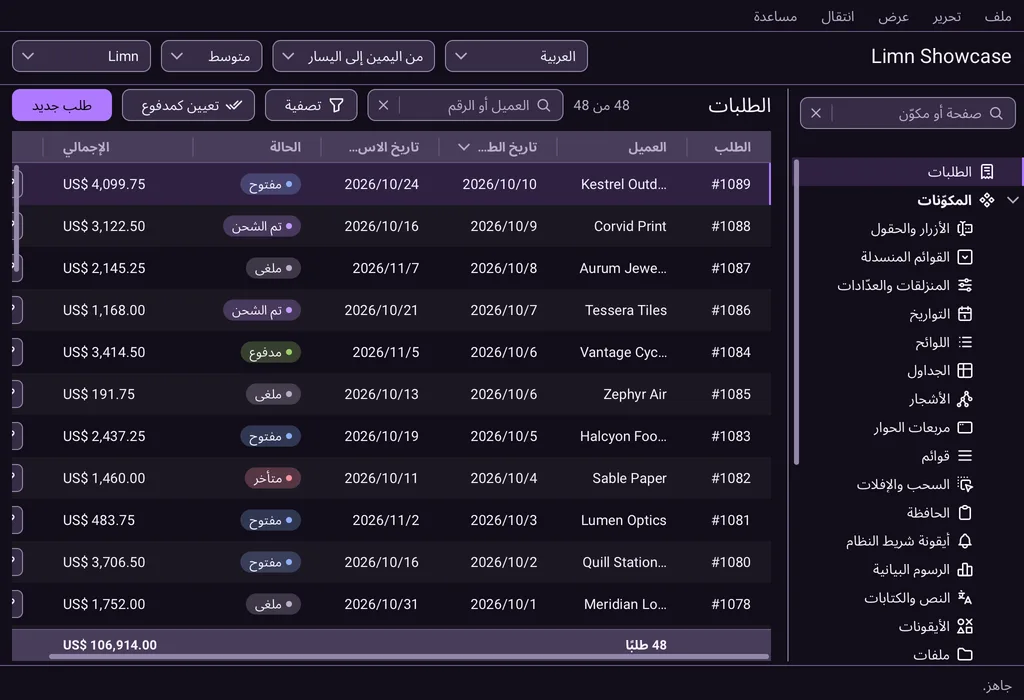Click footer total US$ 106,914.00
Image resolution: width=1024 pixels, height=700 pixels.
pos(110,645)
